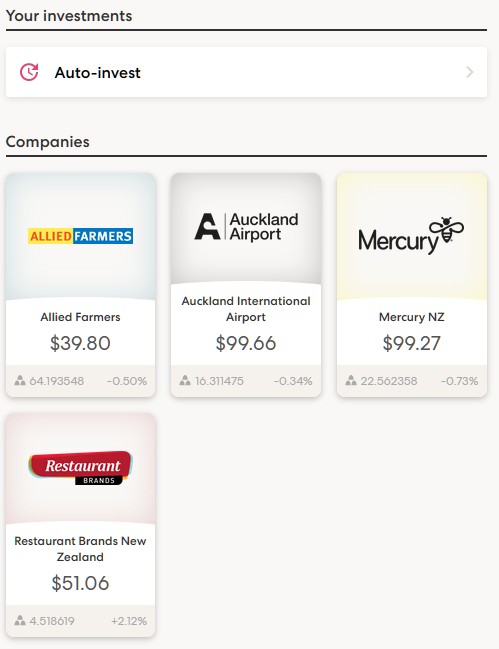Click the $39.80 investment value

[x=80, y=343]
